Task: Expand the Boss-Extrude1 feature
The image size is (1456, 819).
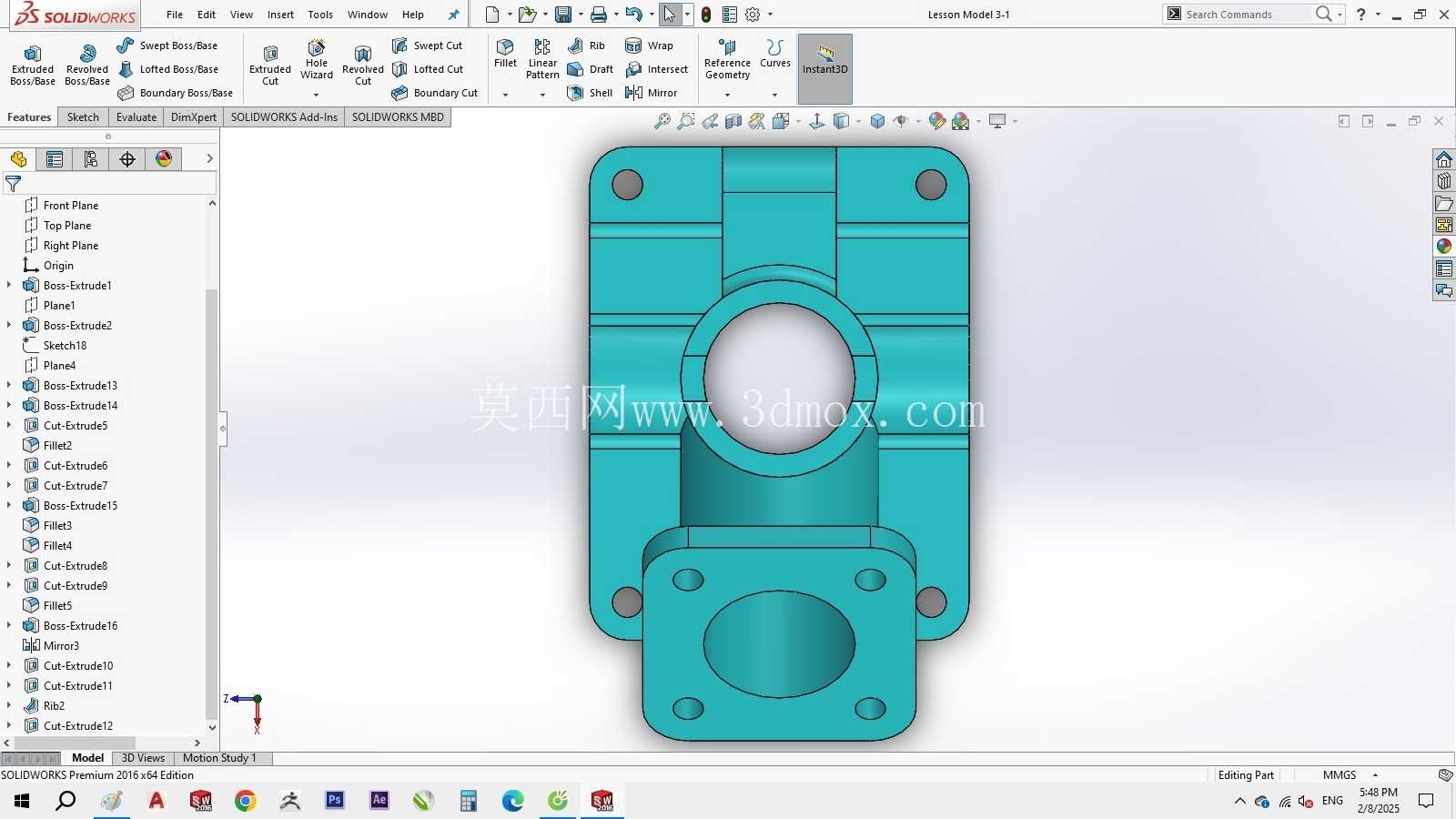Action: (x=9, y=285)
